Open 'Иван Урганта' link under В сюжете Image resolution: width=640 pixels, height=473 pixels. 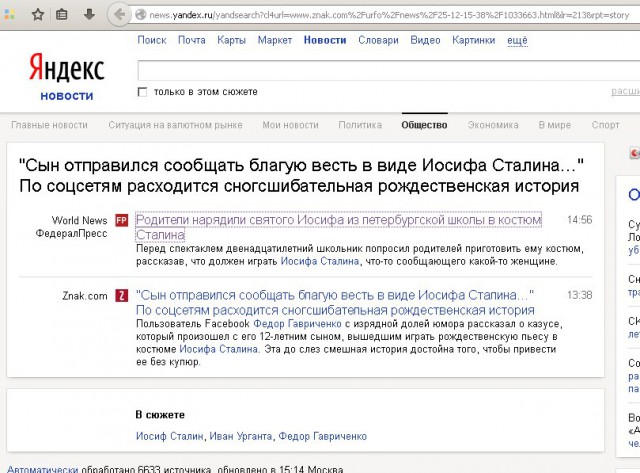[241, 436]
